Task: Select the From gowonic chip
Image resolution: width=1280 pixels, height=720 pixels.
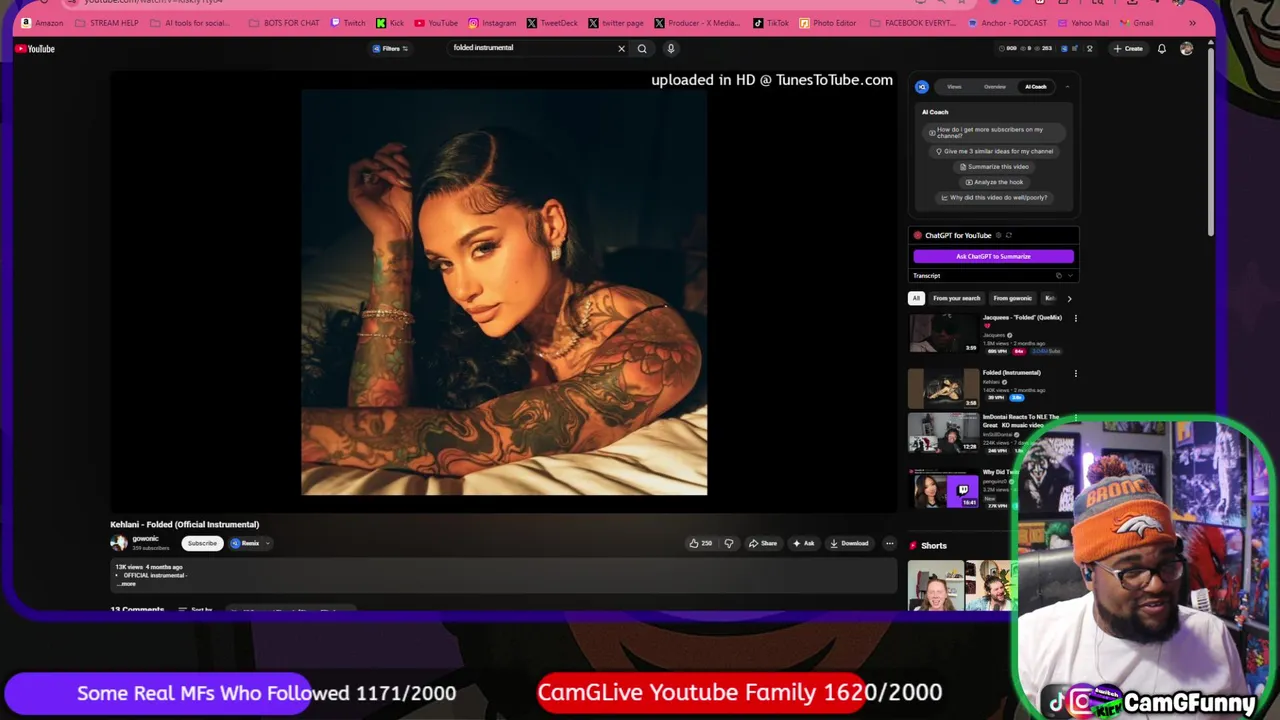Action: (1012, 298)
